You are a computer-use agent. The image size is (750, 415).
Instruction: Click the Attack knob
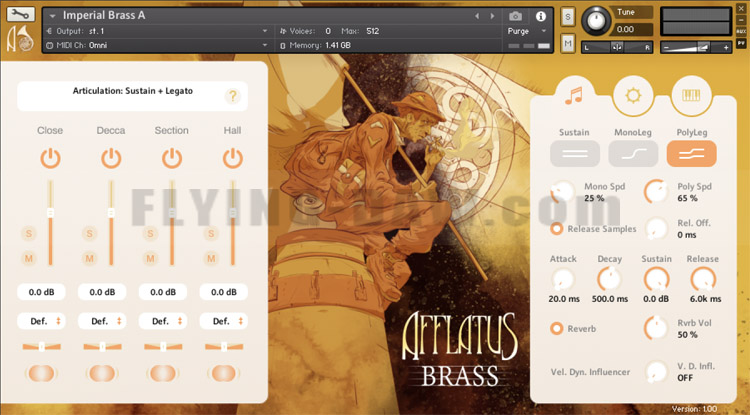(562, 279)
